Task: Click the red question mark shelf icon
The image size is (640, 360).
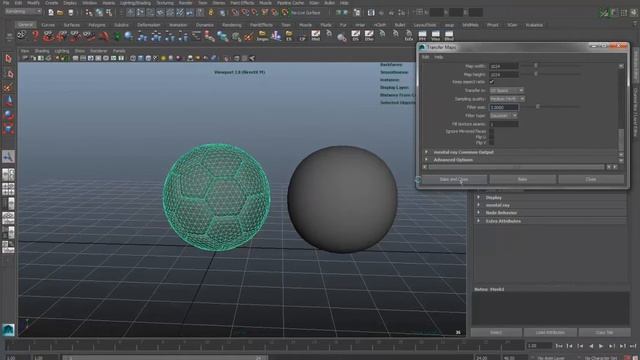Action: point(35,36)
